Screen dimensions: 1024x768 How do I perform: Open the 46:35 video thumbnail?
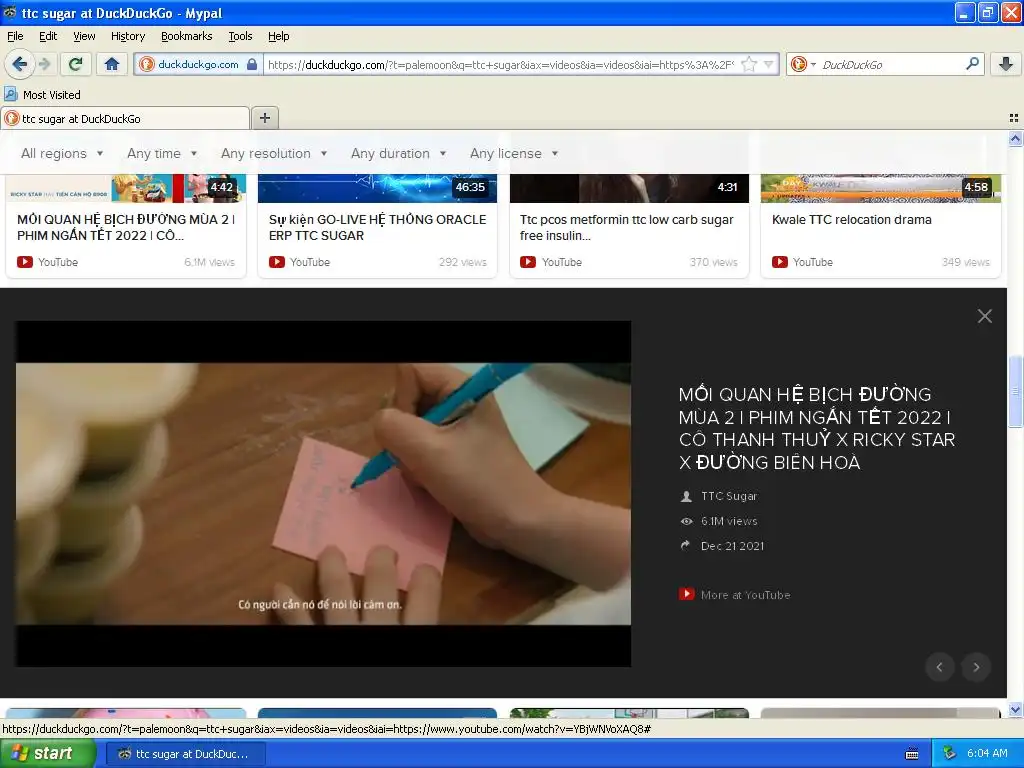(377, 189)
